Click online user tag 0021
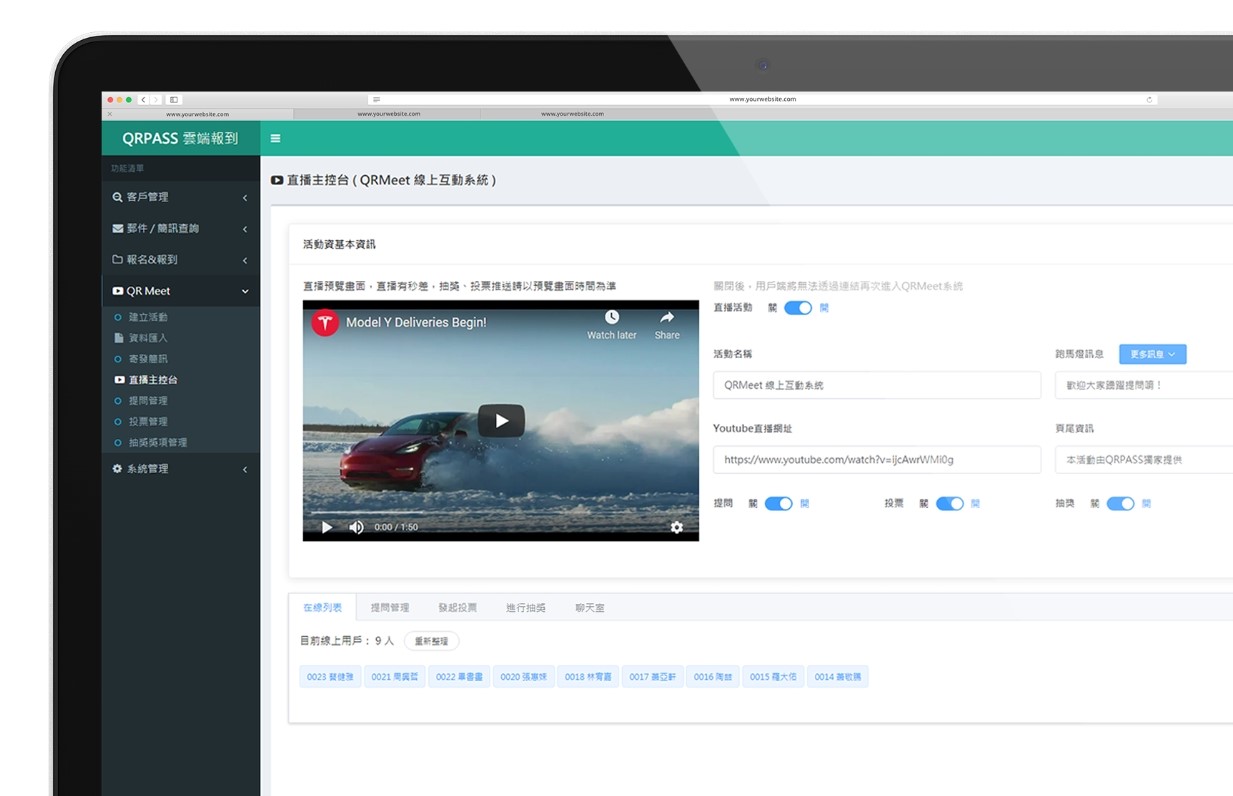This screenshot has height=796, width=1233. pyautogui.click(x=394, y=677)
